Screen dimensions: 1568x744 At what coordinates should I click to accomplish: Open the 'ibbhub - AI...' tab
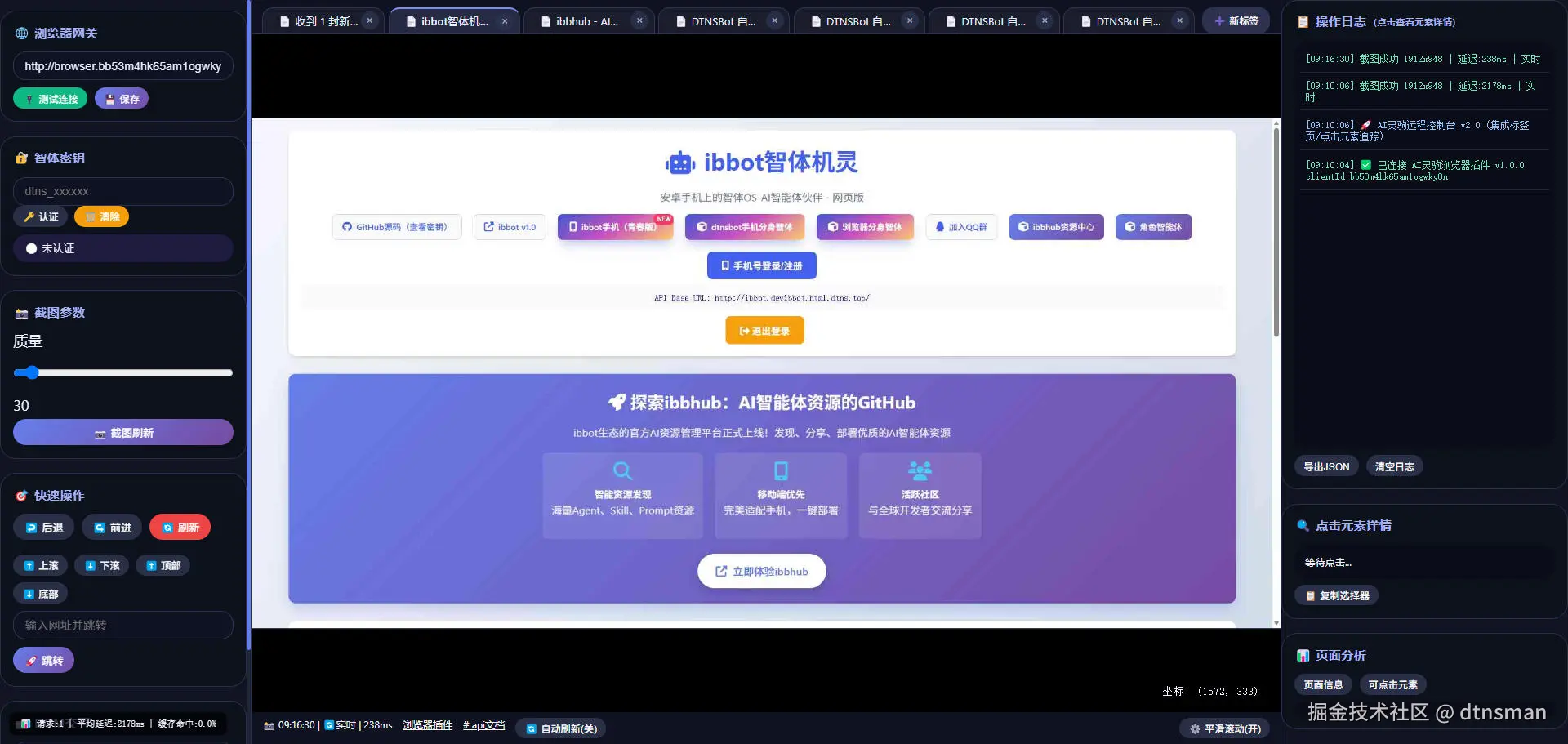[587, 21]
